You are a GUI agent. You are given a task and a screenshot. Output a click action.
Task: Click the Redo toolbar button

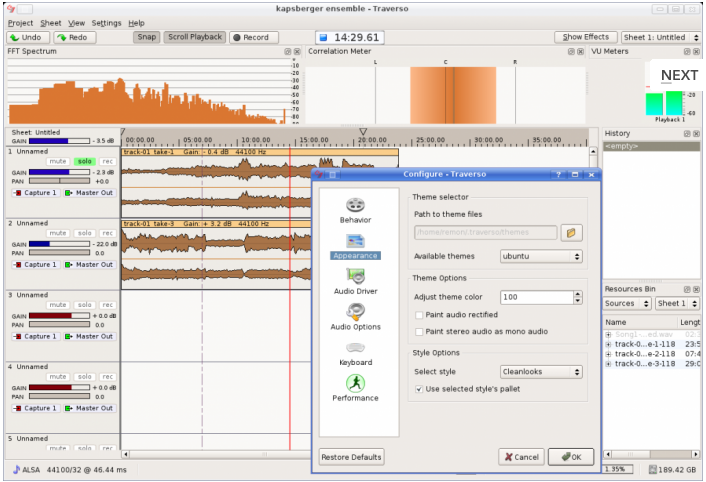point(75,37)
